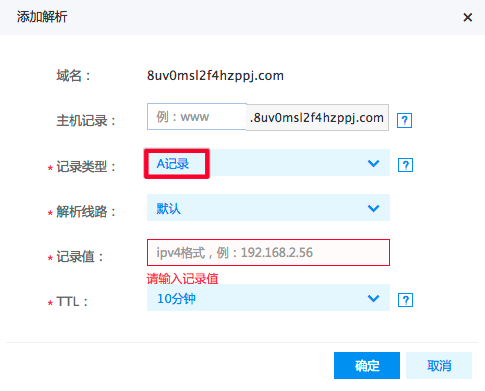Click the TTL label
485x391 pixels.
coord(72,302)
